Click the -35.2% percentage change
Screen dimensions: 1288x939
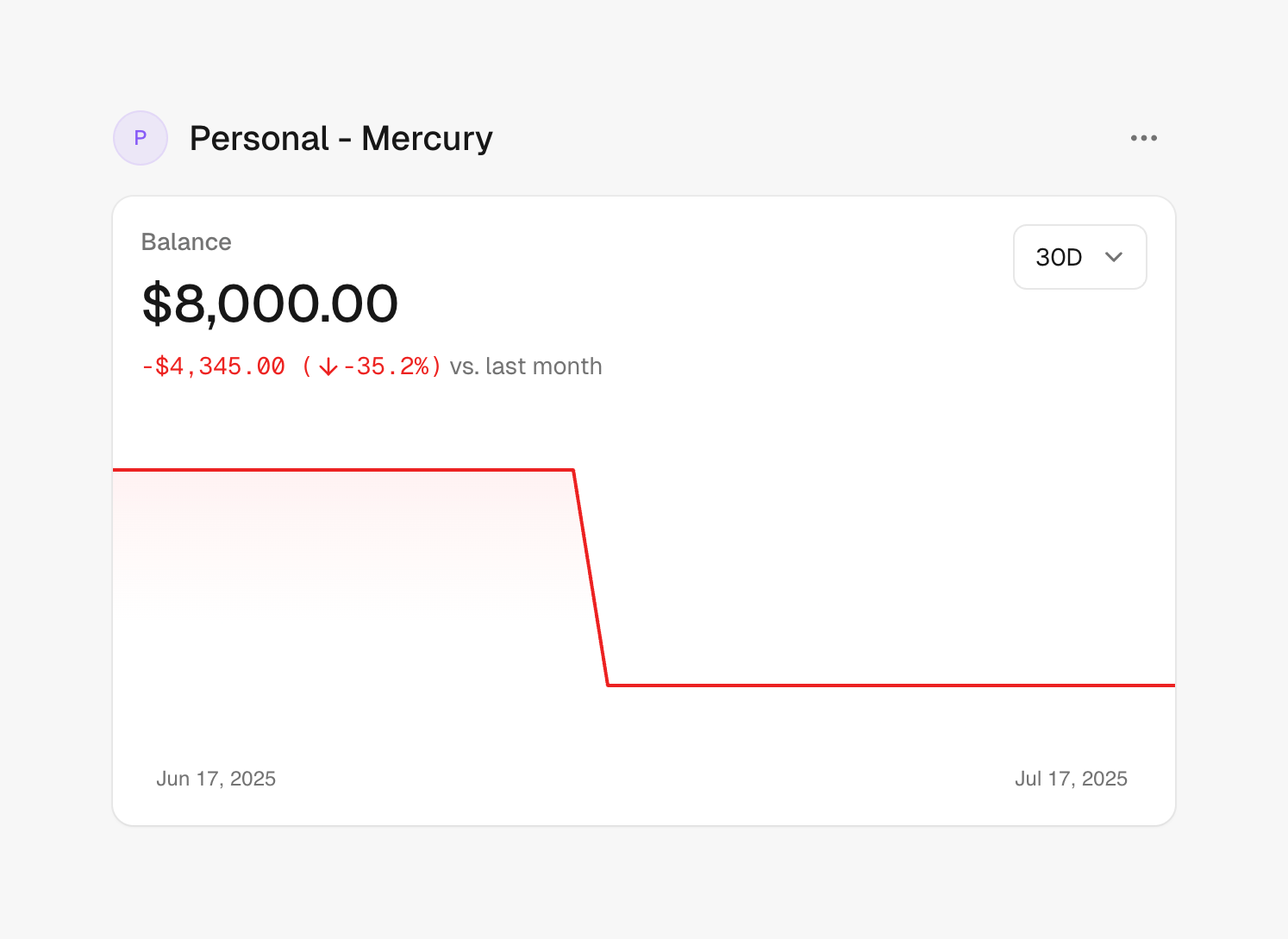[385, 366]
